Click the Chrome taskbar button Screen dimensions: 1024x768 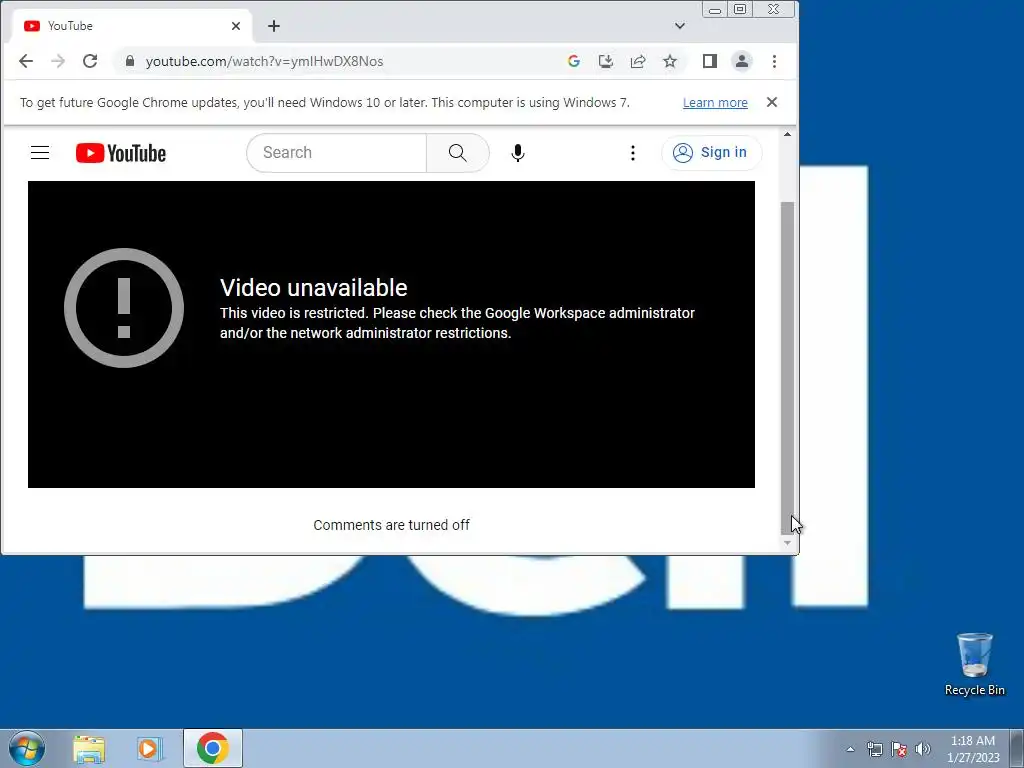click(x=213, y=748)
